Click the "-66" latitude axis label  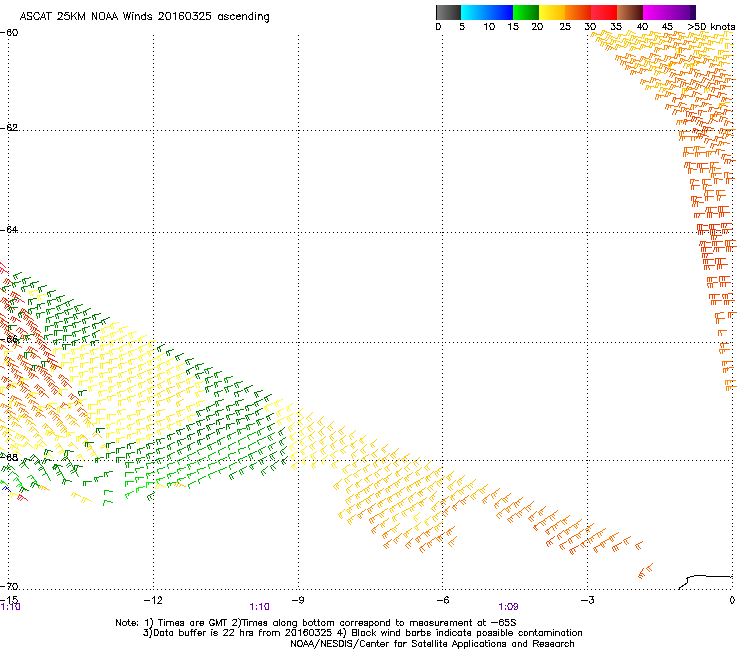pos(9,339)
